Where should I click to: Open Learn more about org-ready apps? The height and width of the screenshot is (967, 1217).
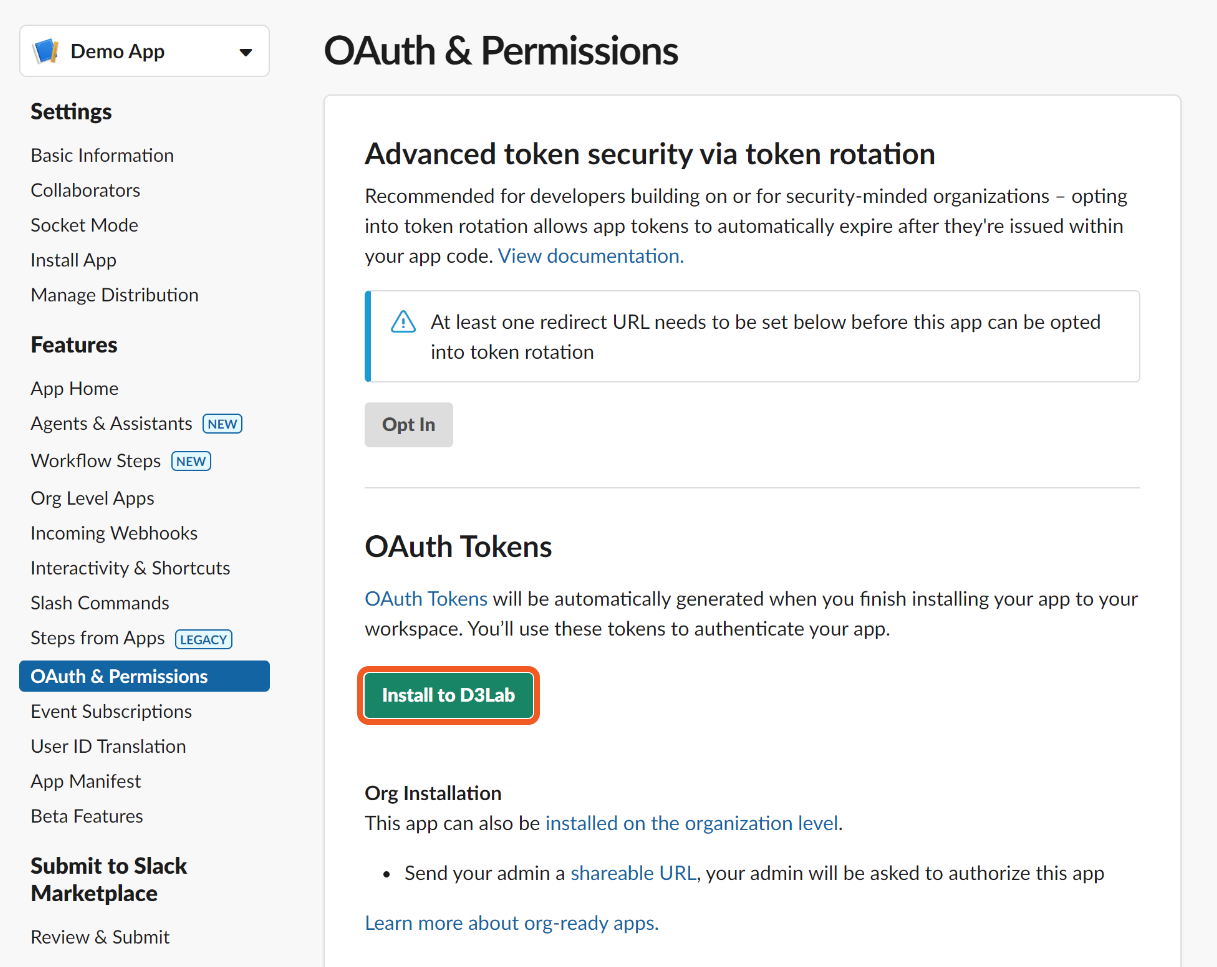(511, 923)
